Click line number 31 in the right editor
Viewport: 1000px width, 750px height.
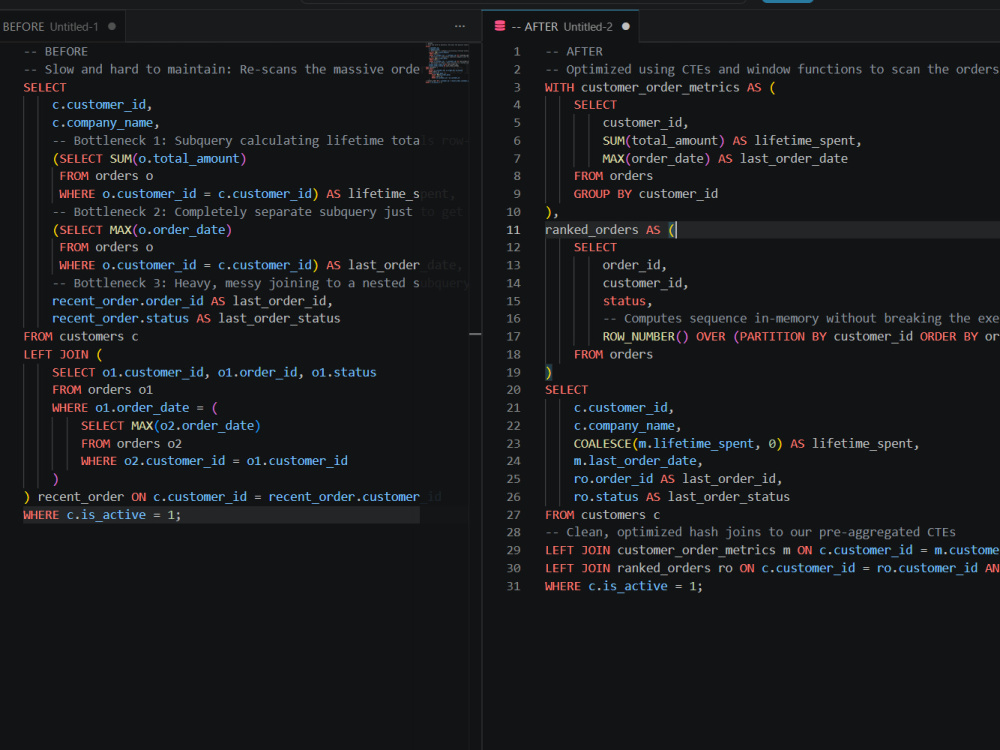tap(513, 586)
